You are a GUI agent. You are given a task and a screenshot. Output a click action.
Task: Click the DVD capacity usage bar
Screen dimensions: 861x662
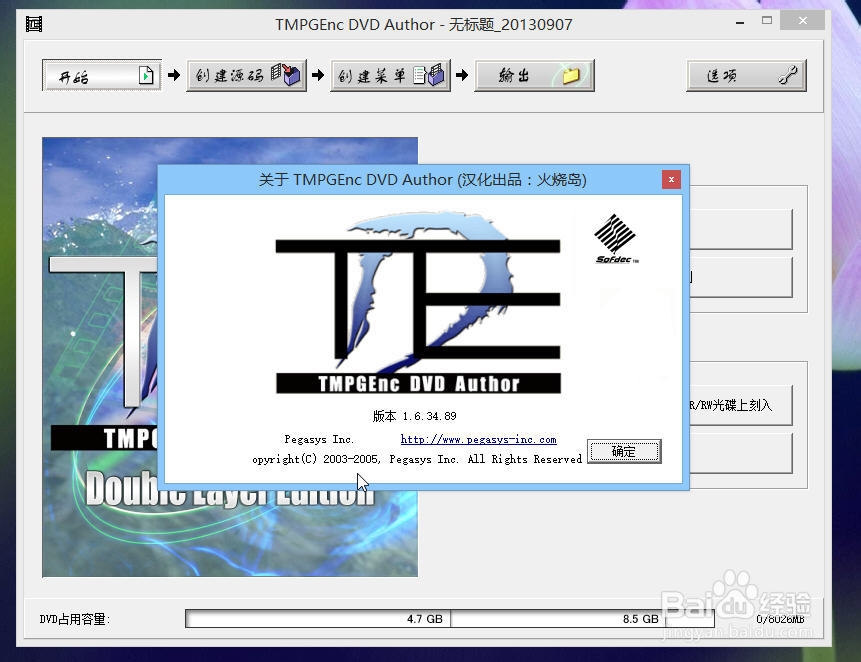[x=450, y=619]
